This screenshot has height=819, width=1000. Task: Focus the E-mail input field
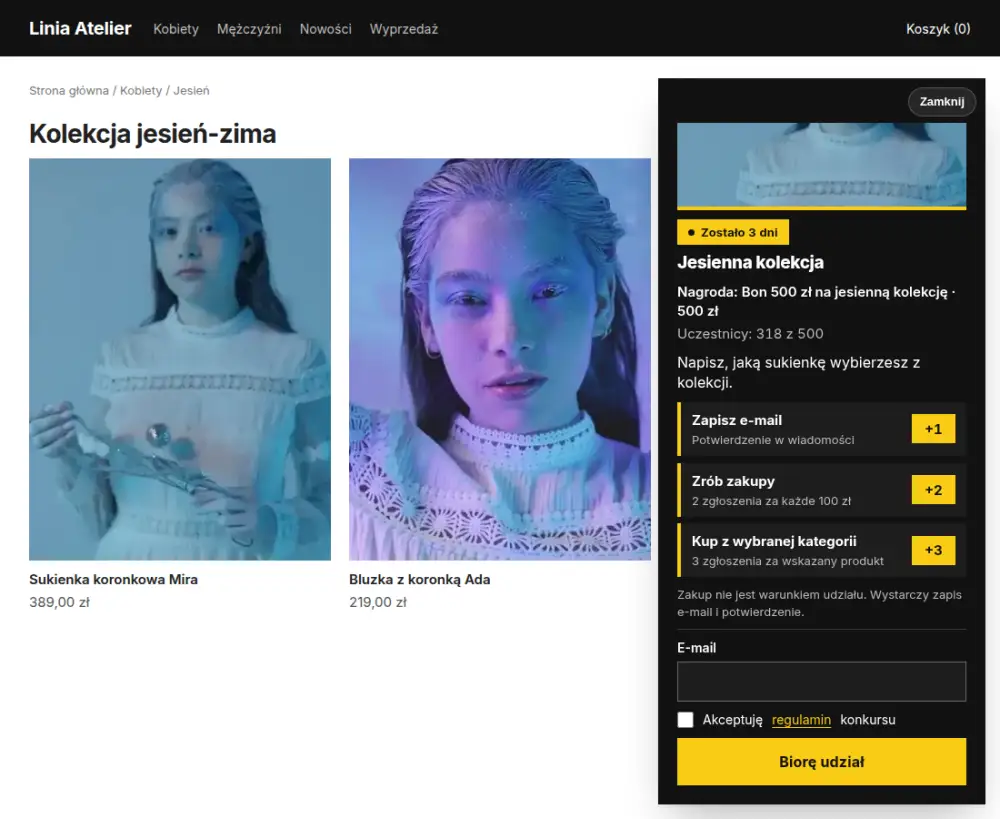pyautogui.click(x=821, y=681)
